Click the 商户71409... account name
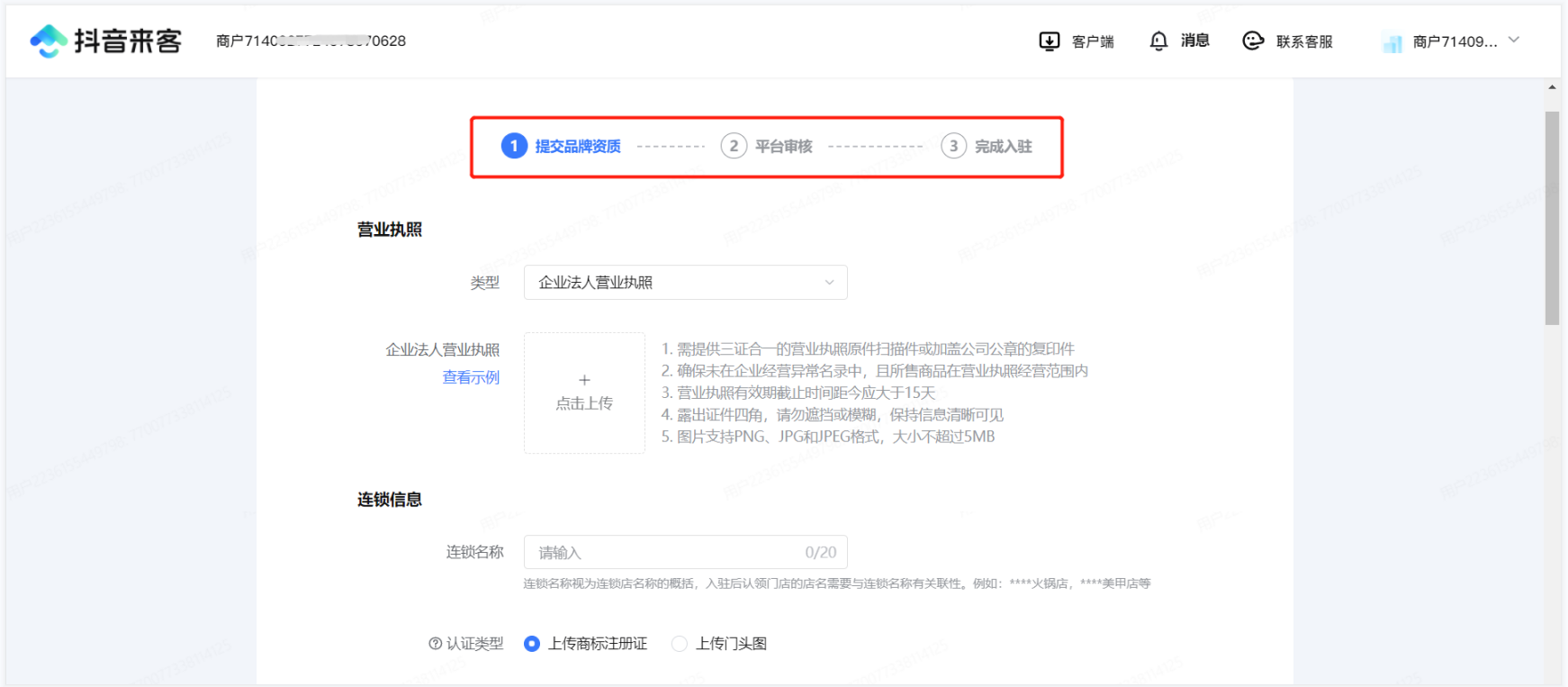Screen dimensions: 1568x687 1455,41
